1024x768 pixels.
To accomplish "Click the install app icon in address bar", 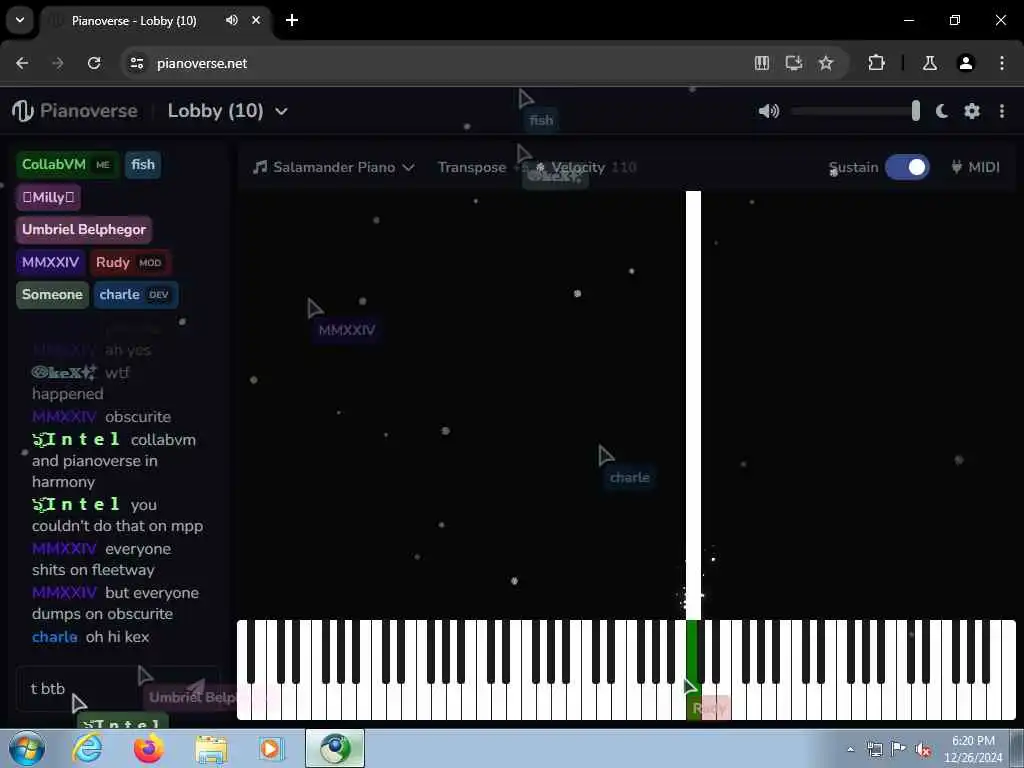I will coord(793,63).
